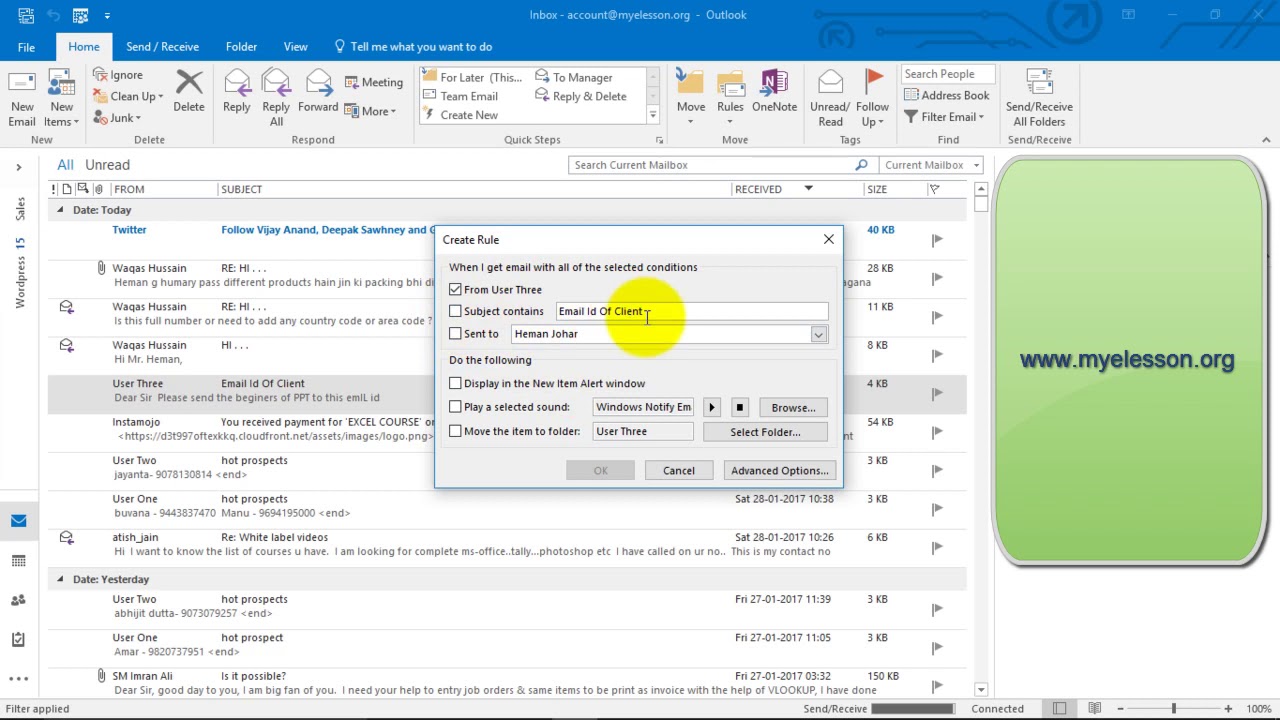
Task: Open the Clean Up dropdown
Action: coord(128,96)
